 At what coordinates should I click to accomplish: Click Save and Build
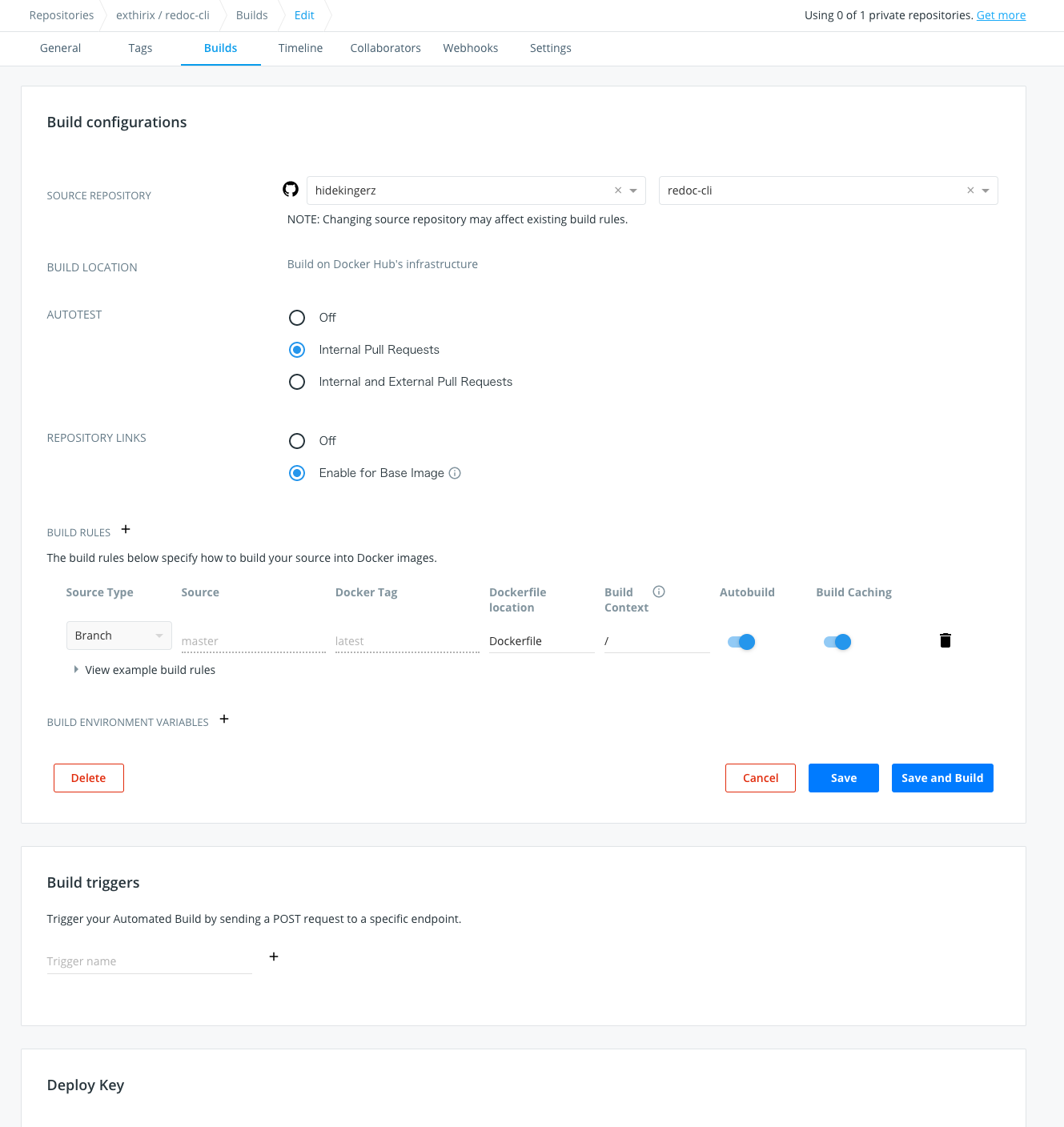942,777
